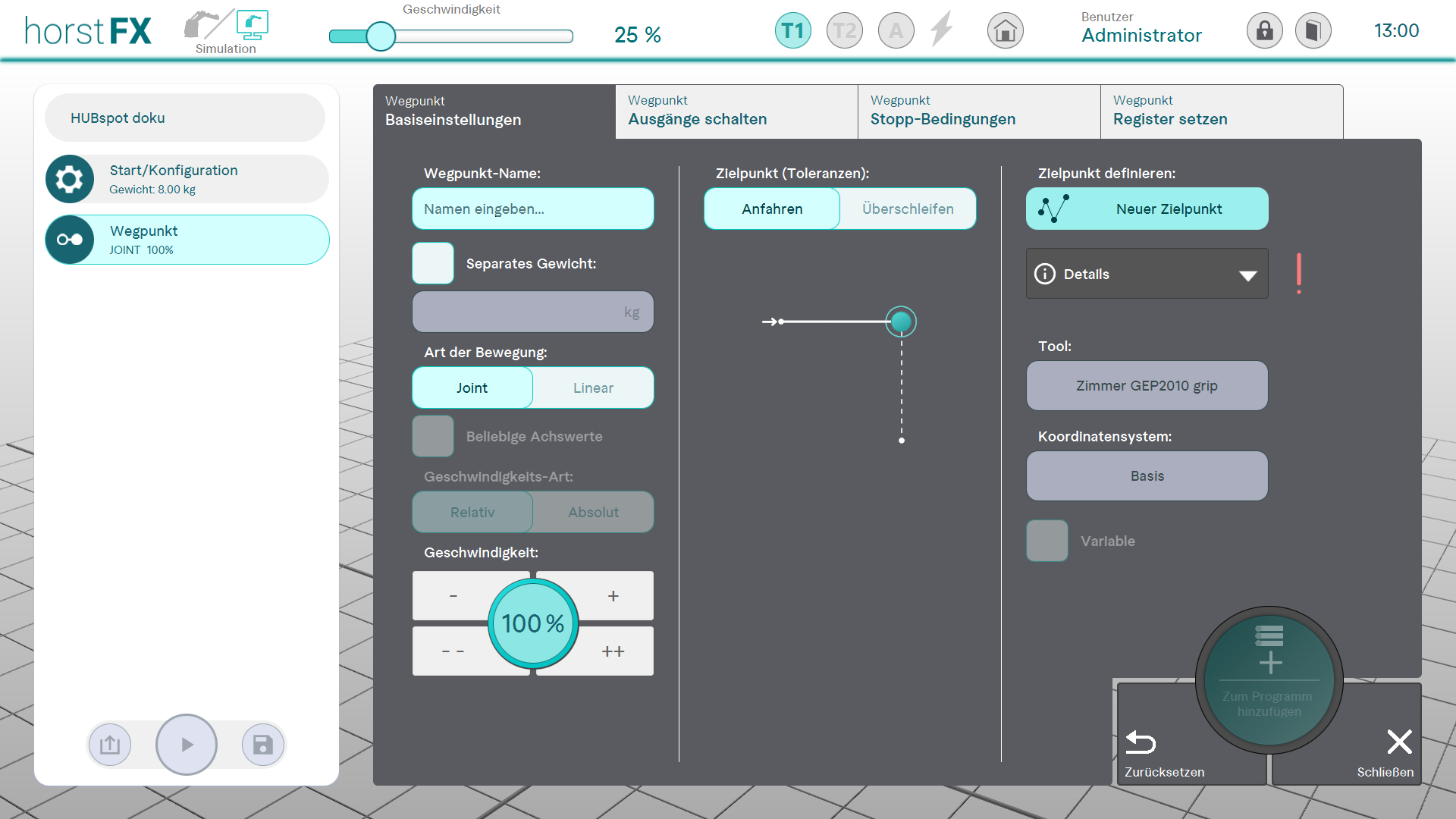Click the Geschwindigkeit slider handle
Image resolution: width=1456 pixels, height=819 pixels.
(x=381, y=36)
